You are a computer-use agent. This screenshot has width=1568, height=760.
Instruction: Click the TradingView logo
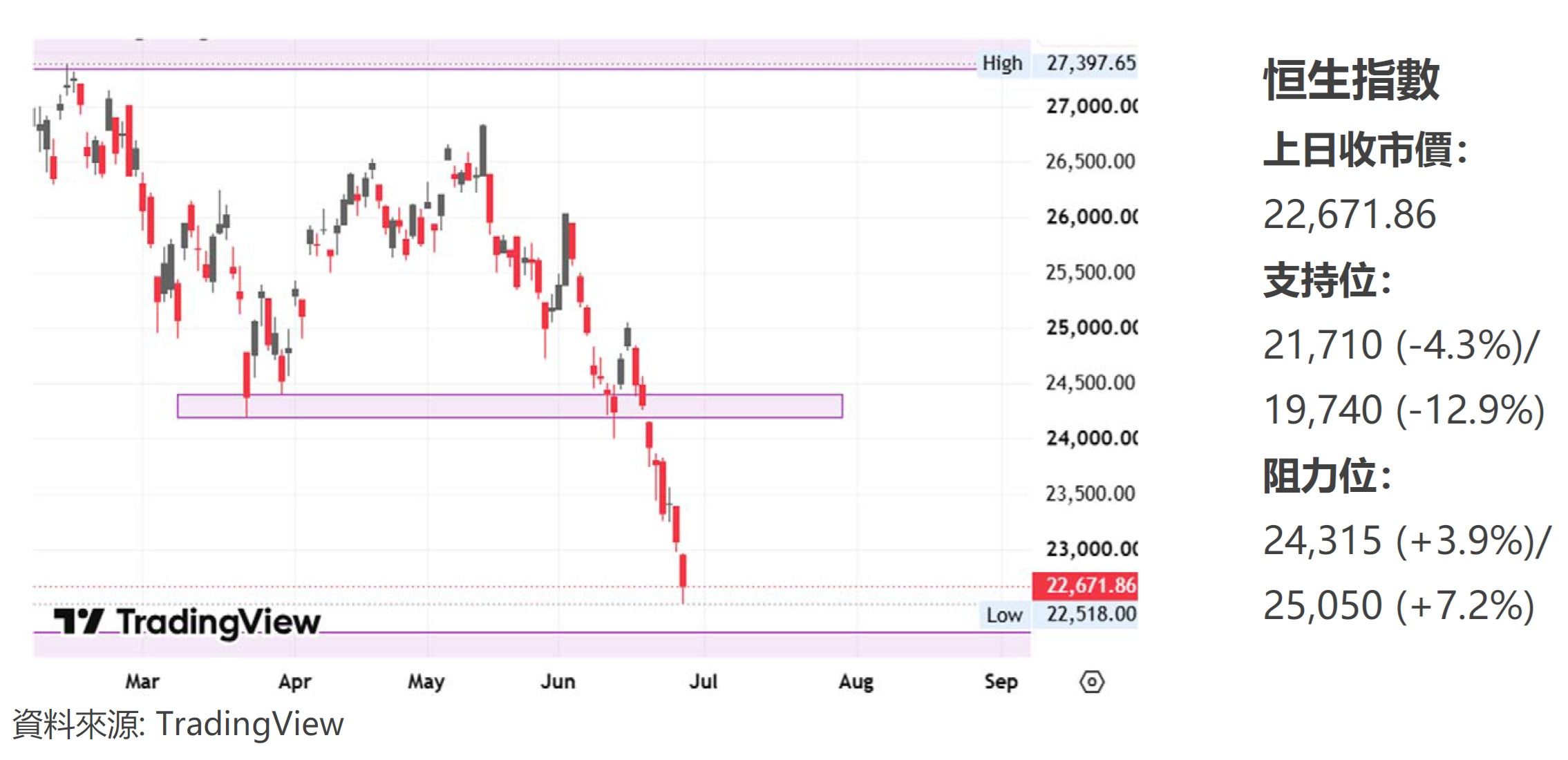point(187,623)
